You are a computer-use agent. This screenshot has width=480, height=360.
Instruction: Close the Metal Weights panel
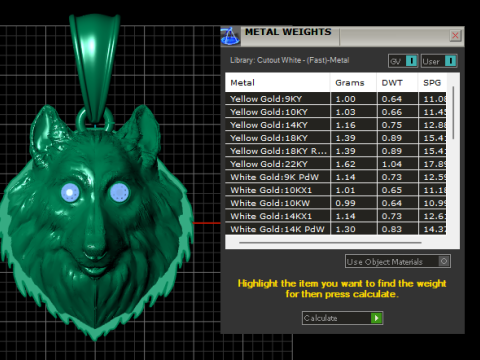pyautogui.click(x=455, y=35)
